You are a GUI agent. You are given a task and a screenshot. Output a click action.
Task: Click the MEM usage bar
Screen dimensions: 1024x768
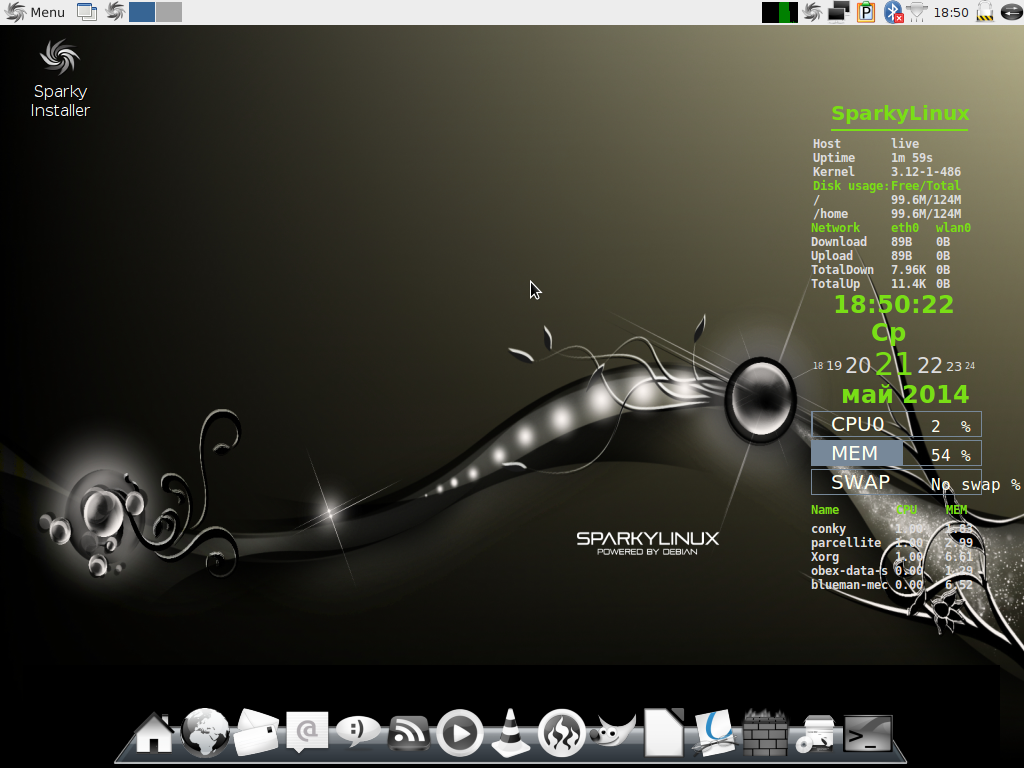896,453
